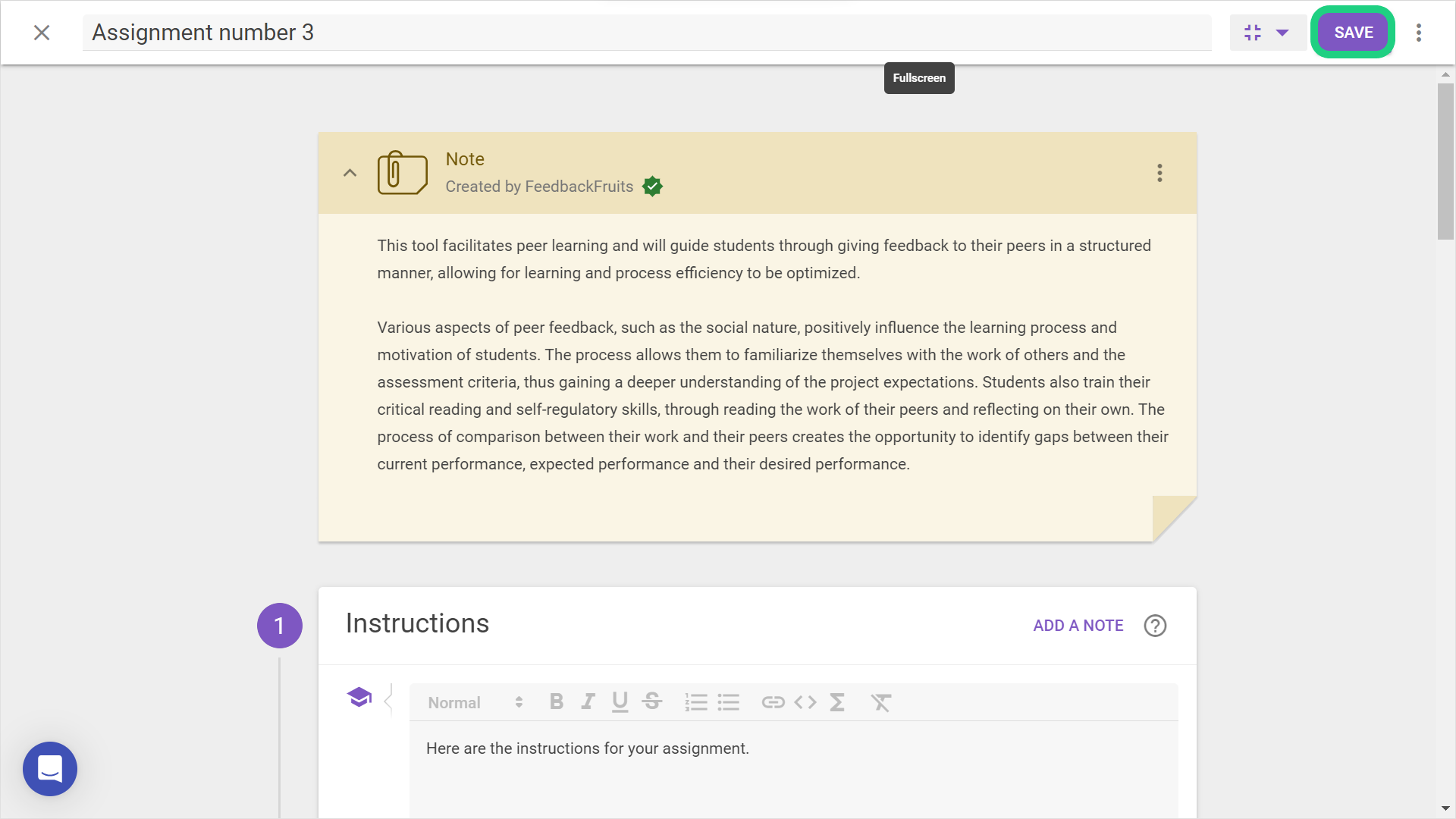Open the fullscreen options dropdown arrow
Screen dimensions: 1456x819
click(x=1282, y=33)
